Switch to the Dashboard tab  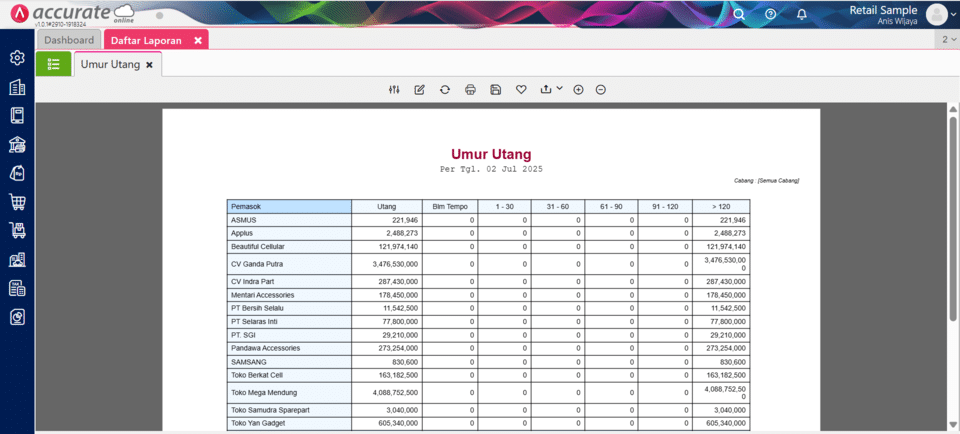pos(69,40)
